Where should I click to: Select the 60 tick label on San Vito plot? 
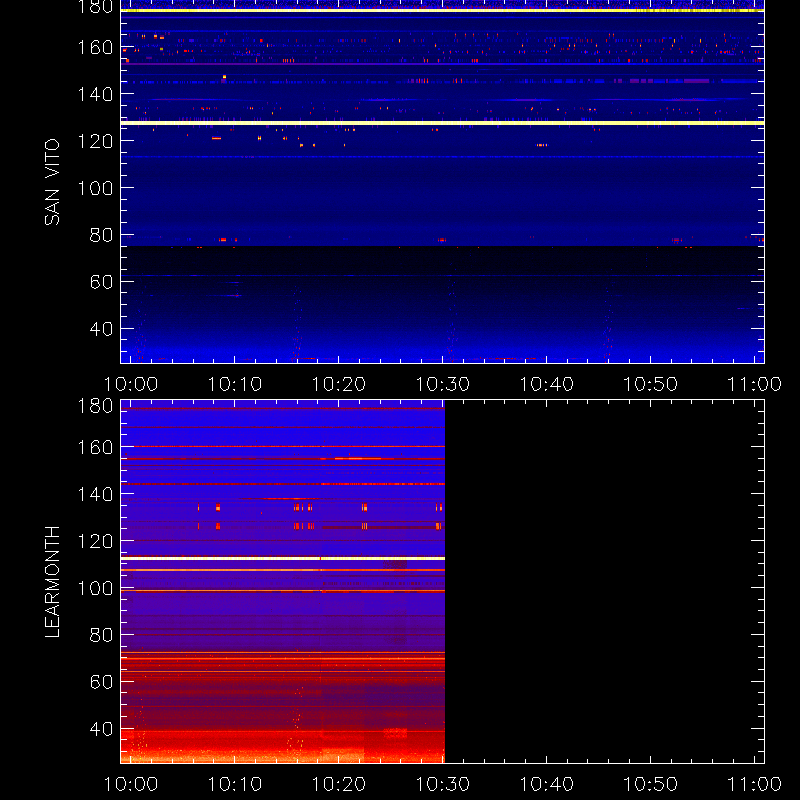tap(101, 282)
